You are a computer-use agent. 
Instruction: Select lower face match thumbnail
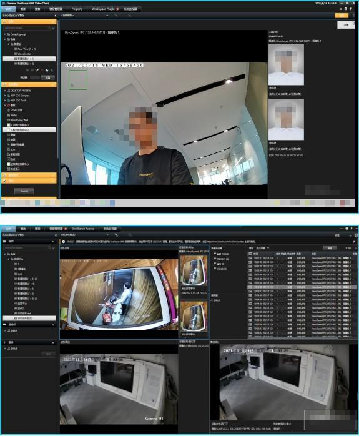tap(286, 119)
